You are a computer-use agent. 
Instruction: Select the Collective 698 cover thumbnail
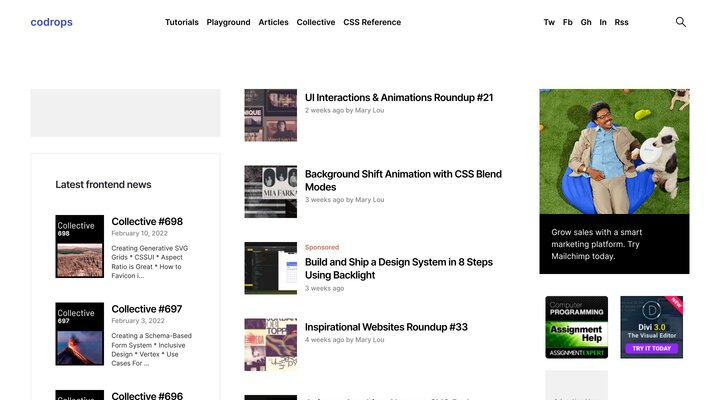coord(79,246)
